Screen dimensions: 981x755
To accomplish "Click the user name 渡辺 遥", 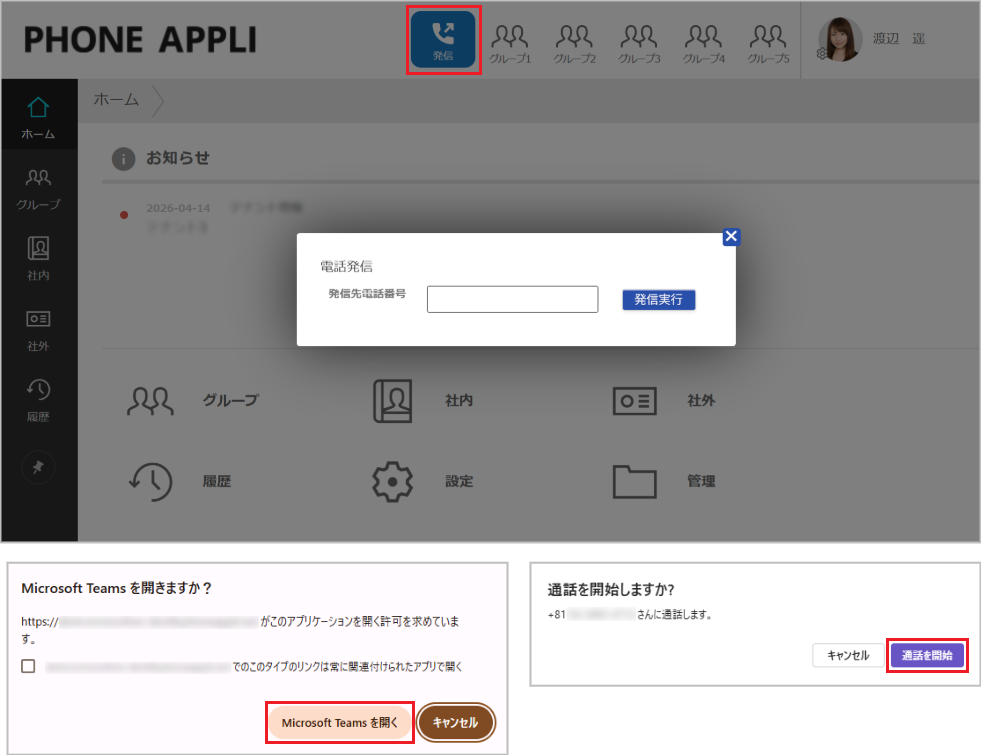I will [899, 39].
